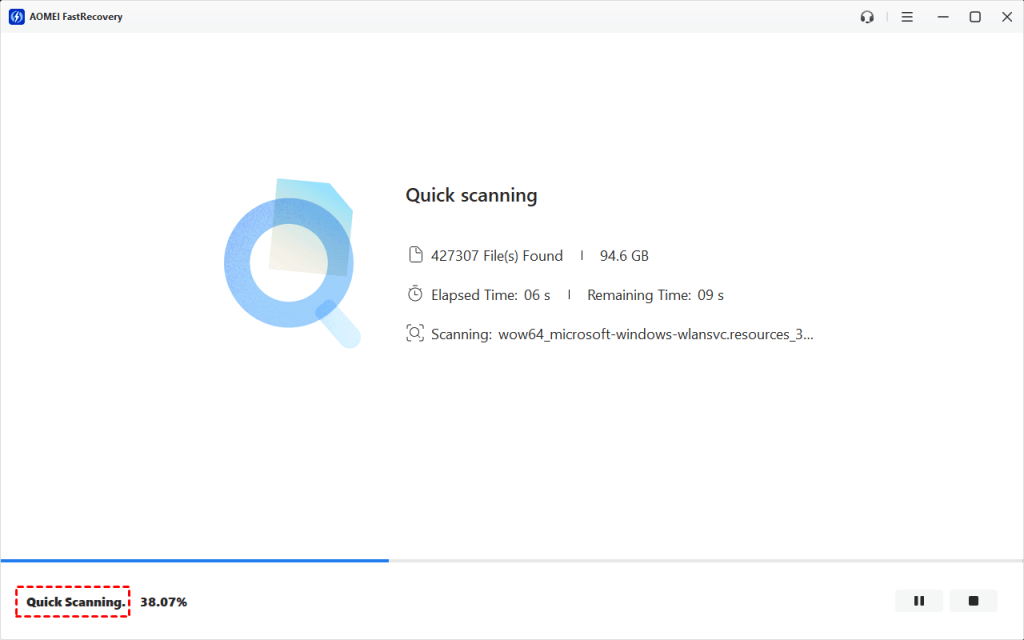Click the Quick Scanning. status label
This screenshot has height=640, width=1024.
point(75,602)
